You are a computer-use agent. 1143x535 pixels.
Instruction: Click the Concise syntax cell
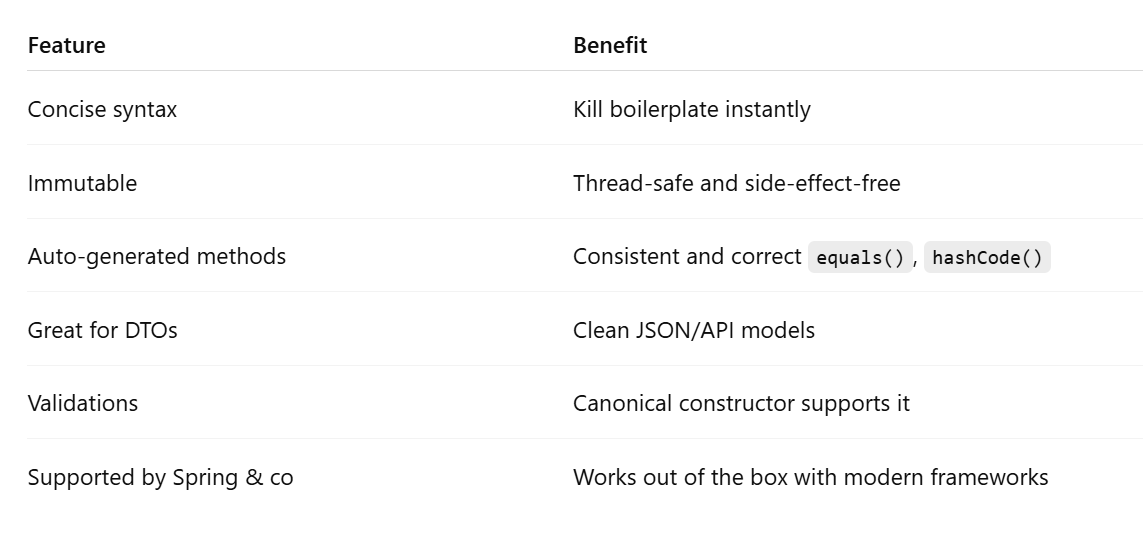tap(102, 109)
